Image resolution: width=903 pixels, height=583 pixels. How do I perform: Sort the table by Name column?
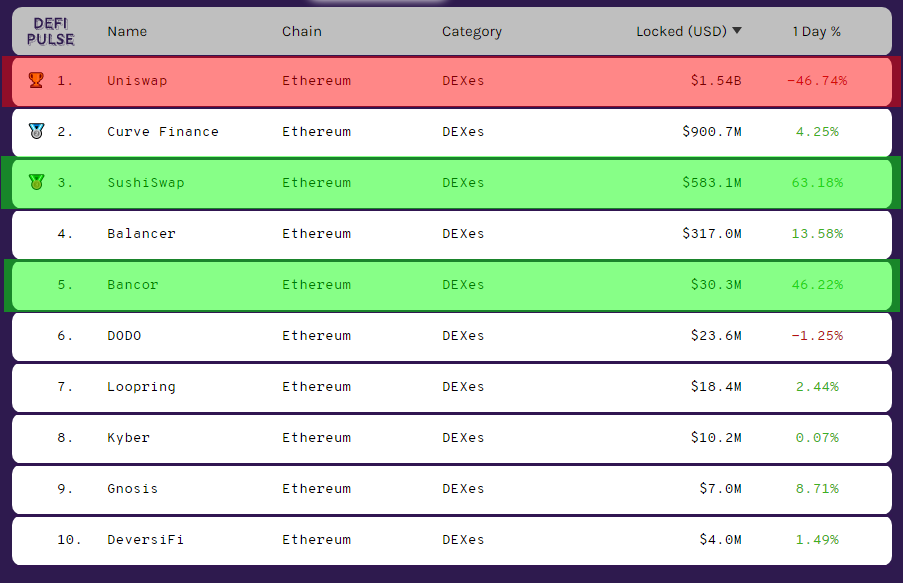127,31
